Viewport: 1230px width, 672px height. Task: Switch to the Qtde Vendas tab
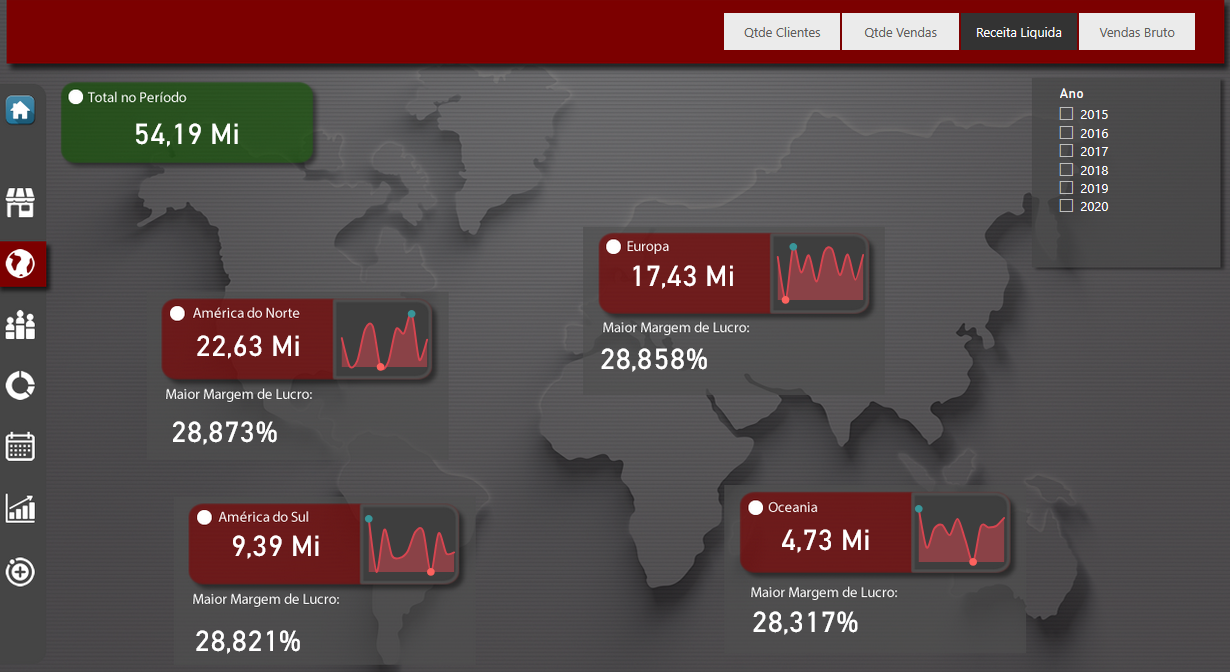[901, 32]
